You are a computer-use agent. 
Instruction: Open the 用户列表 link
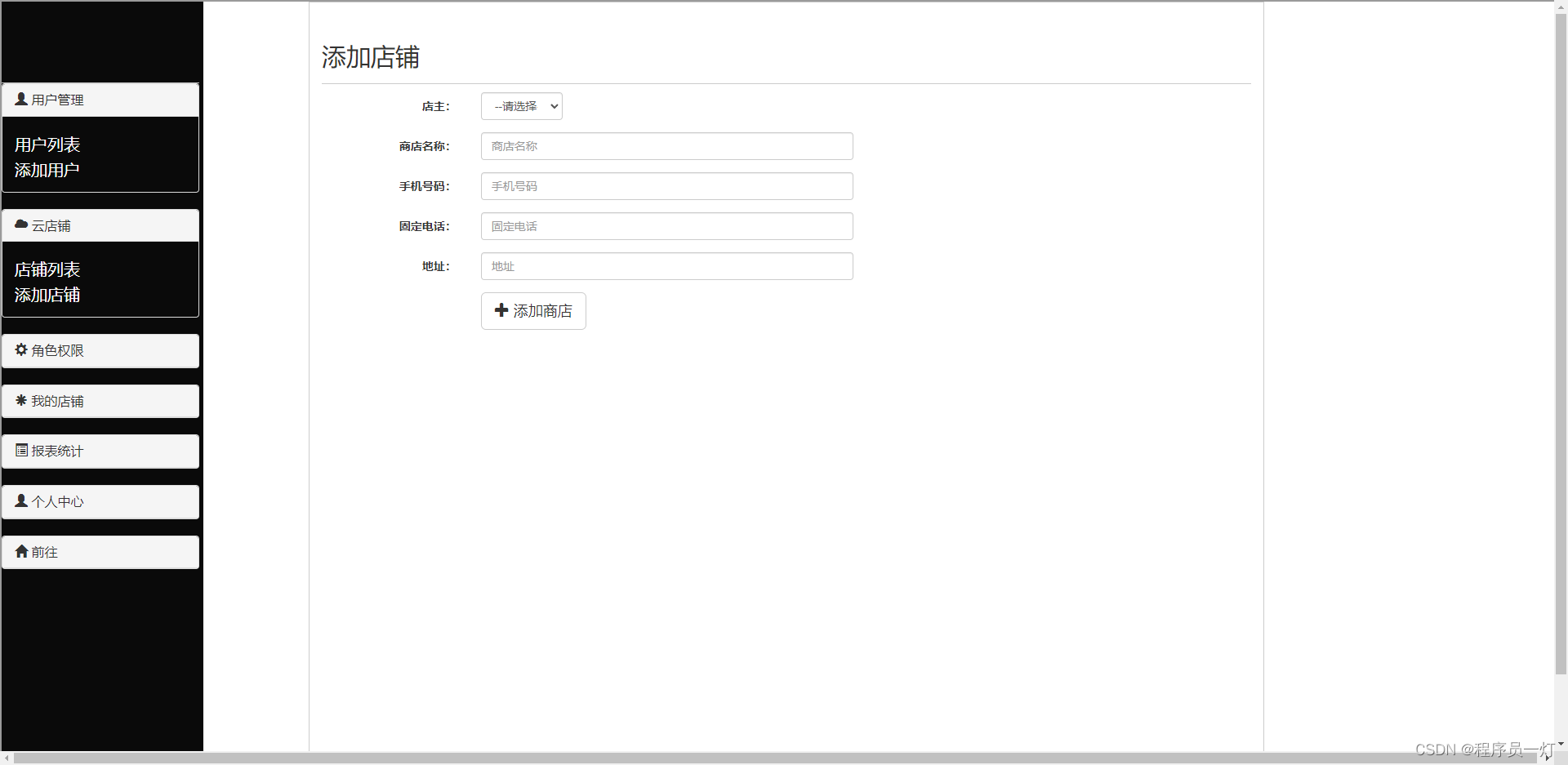(x=47, y=145)
